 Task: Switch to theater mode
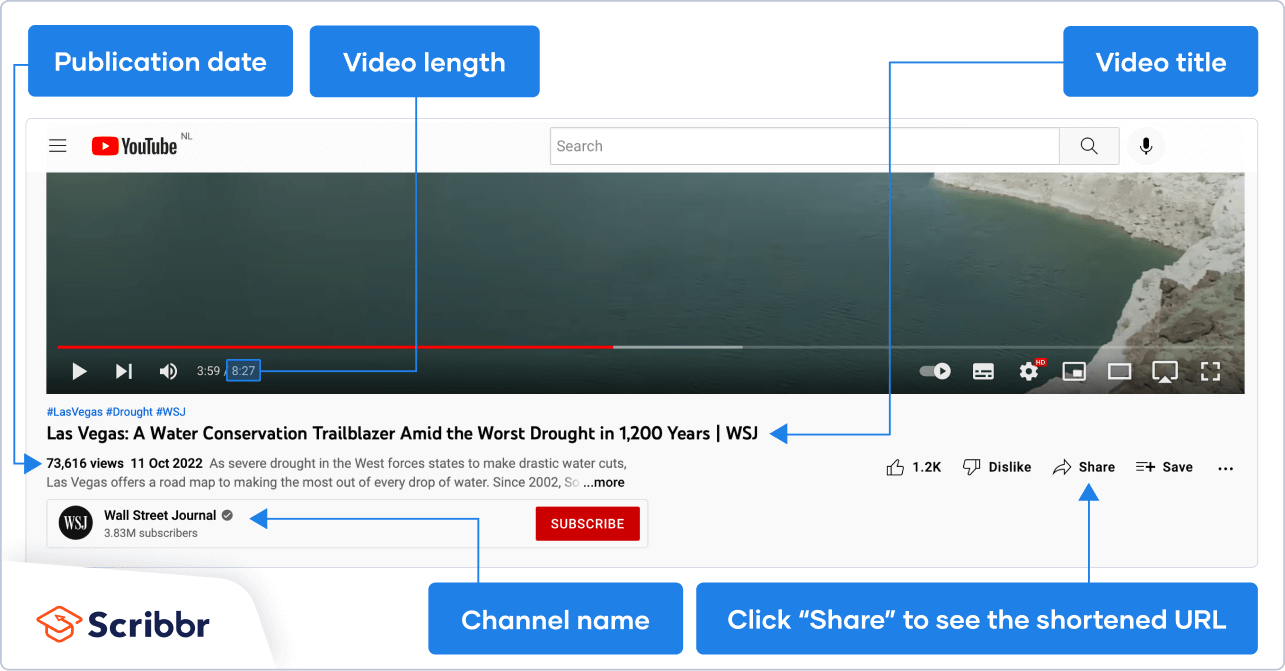[x=1120, y=371]
